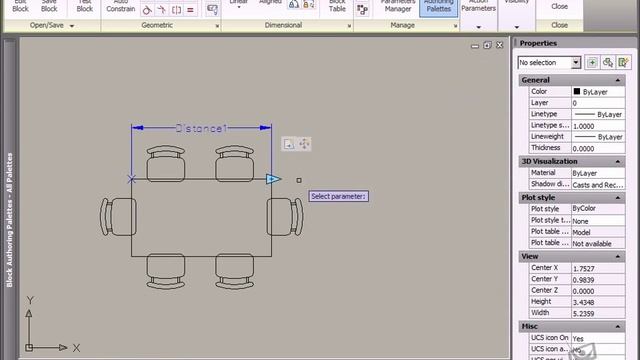
Task: Click the first lock dimensional constraint icon
Action: click(293, 5)
